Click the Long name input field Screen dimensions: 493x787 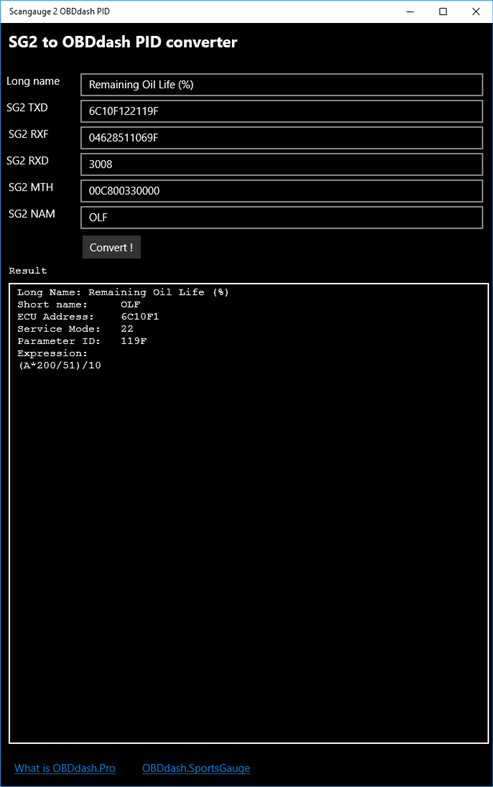tap(282, 84)
